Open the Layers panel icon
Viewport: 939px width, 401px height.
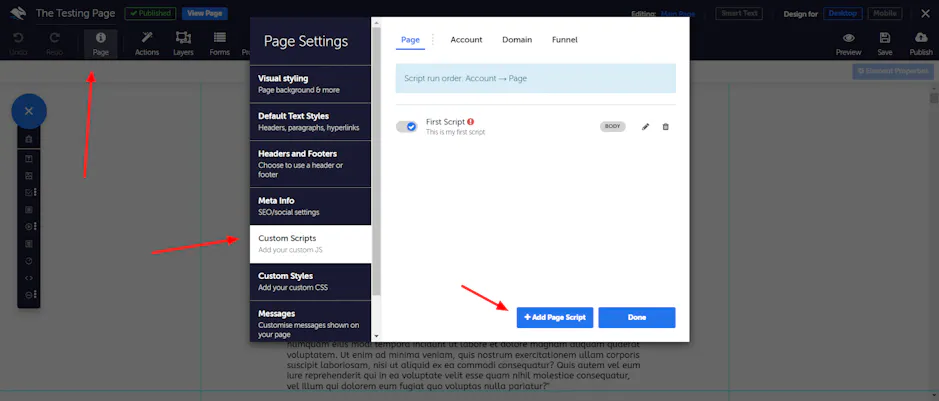point(183,38)
